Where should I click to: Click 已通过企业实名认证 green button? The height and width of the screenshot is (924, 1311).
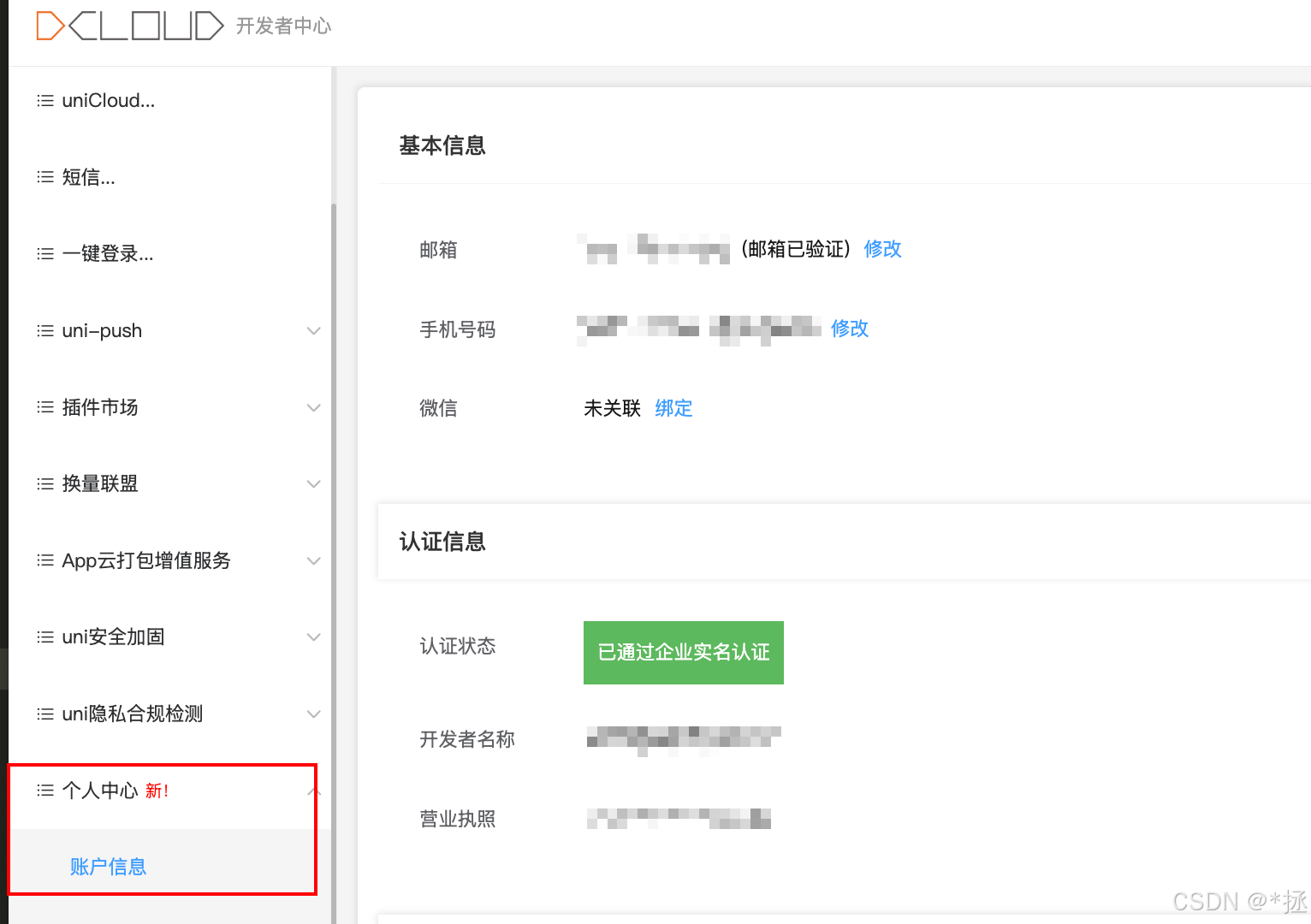[x=684, y=653]
